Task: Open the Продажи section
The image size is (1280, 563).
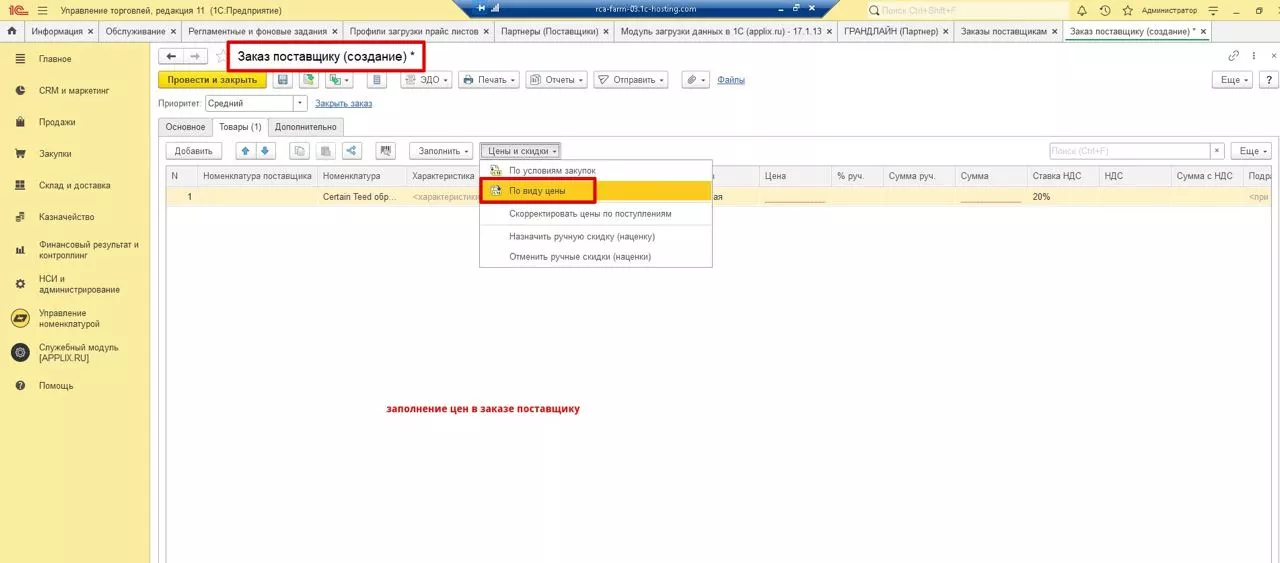Action: (x=57, y=122)
